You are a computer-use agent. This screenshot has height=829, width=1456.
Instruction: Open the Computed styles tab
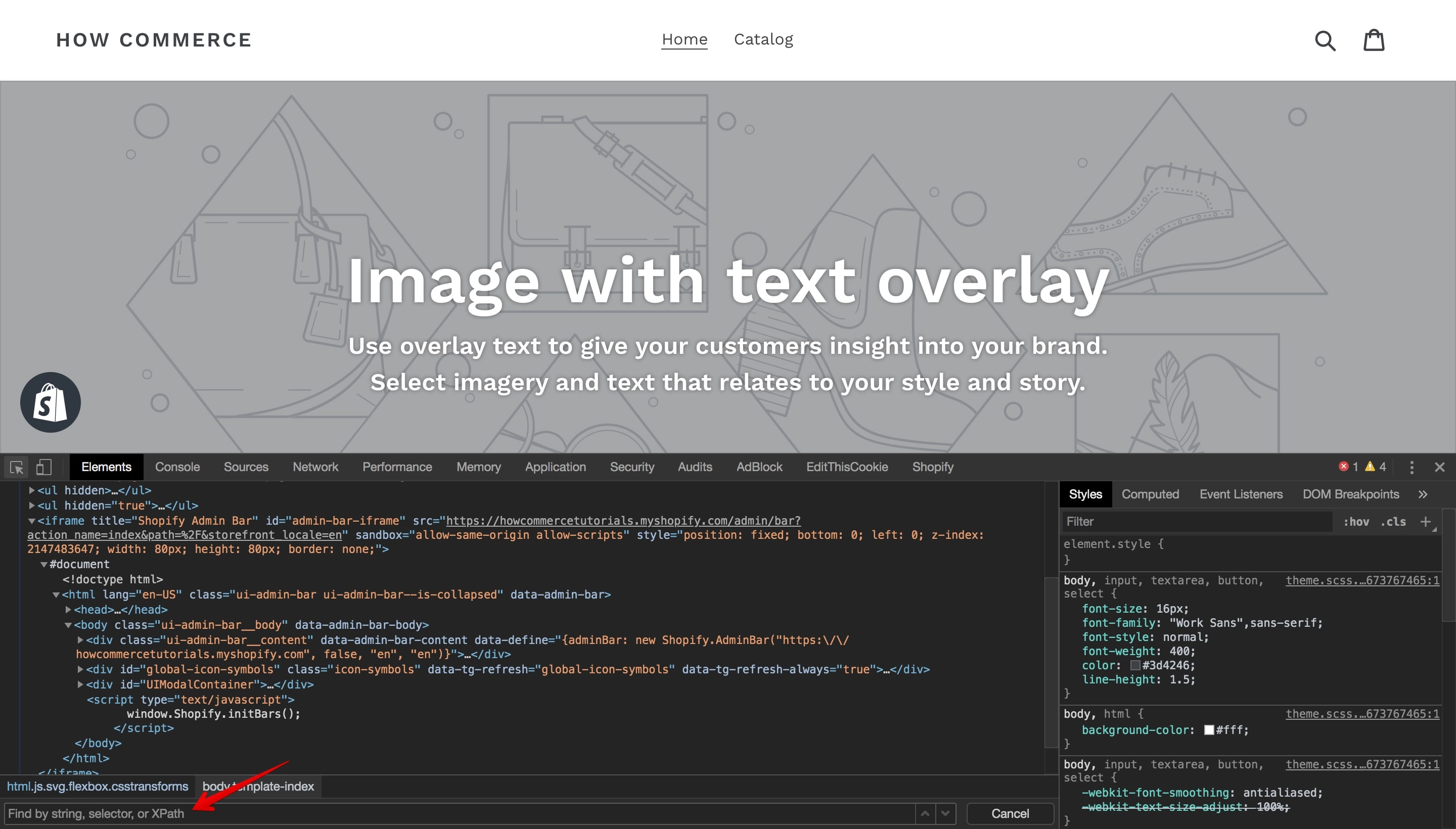pyautogui.click(x=1150, y=494)
